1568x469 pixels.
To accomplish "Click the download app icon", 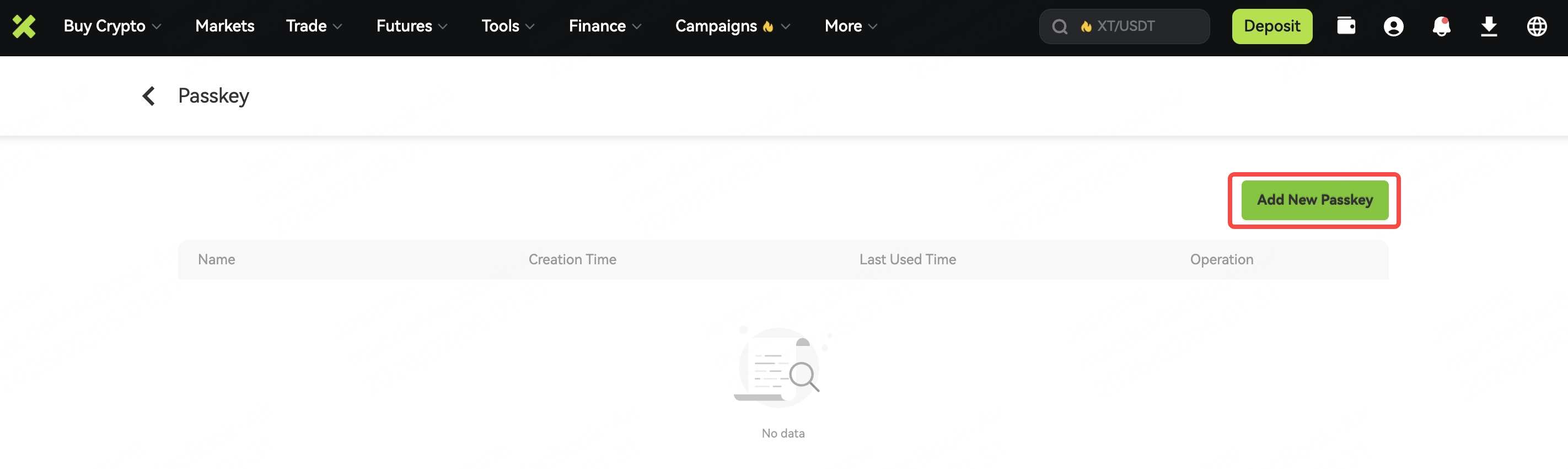I will [x=1488, y=26].
